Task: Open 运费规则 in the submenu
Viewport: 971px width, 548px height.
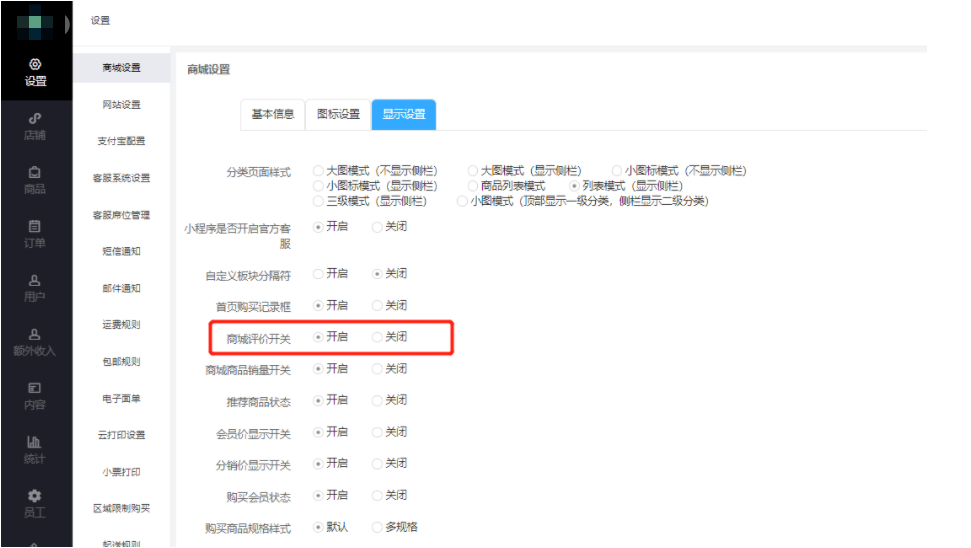Action: 121,324
